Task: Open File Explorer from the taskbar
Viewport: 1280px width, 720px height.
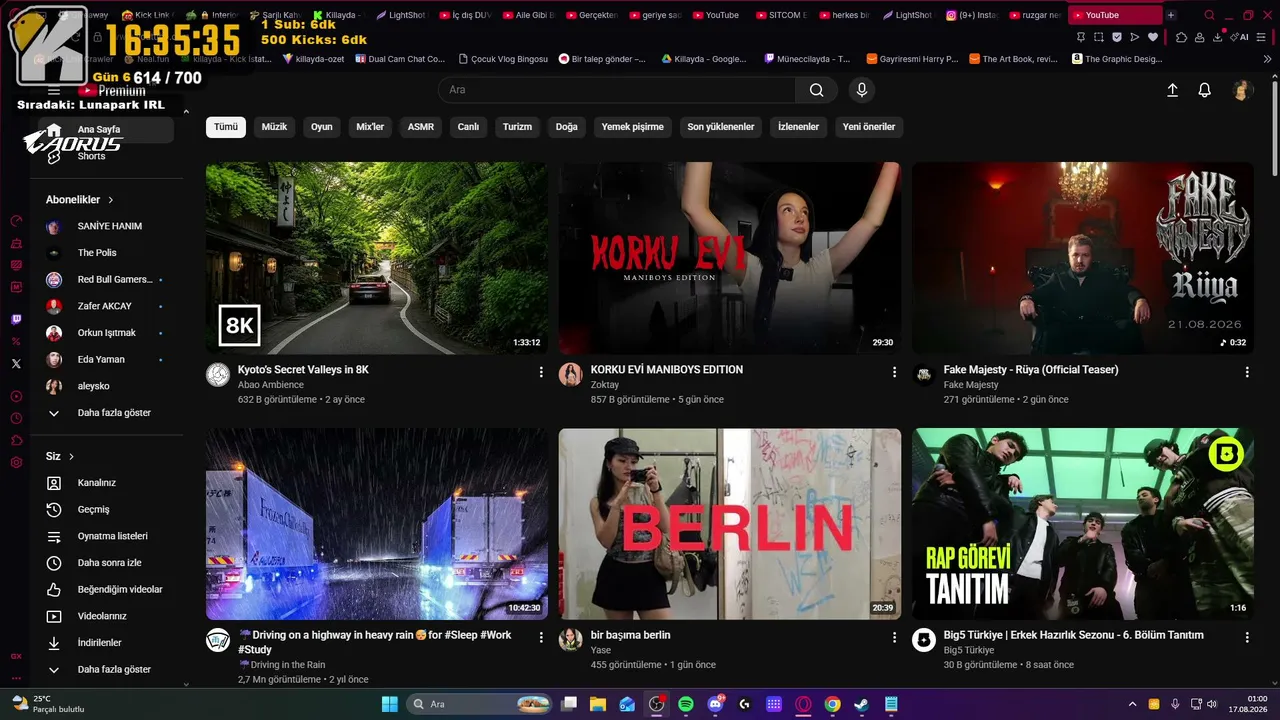Action: (598, 704)
